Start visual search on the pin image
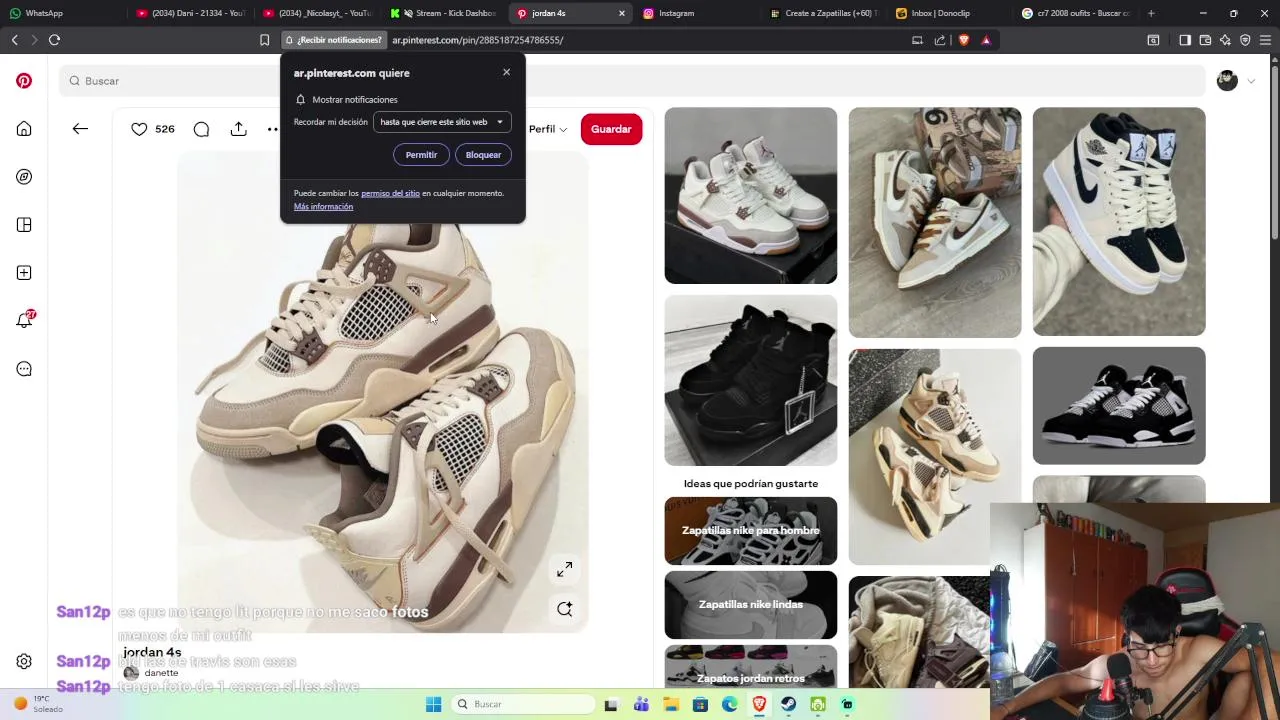The image size is (1280, 720). point(564,609)
